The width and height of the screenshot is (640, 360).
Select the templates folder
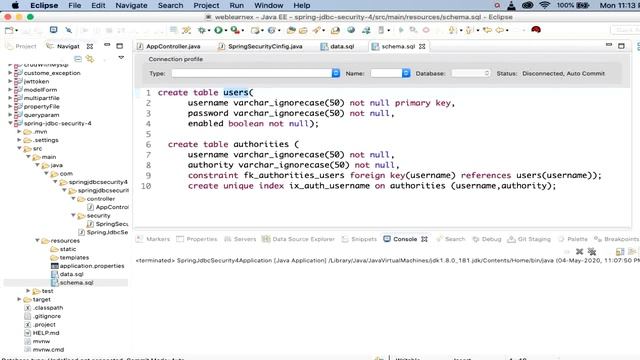coord(74,257)
